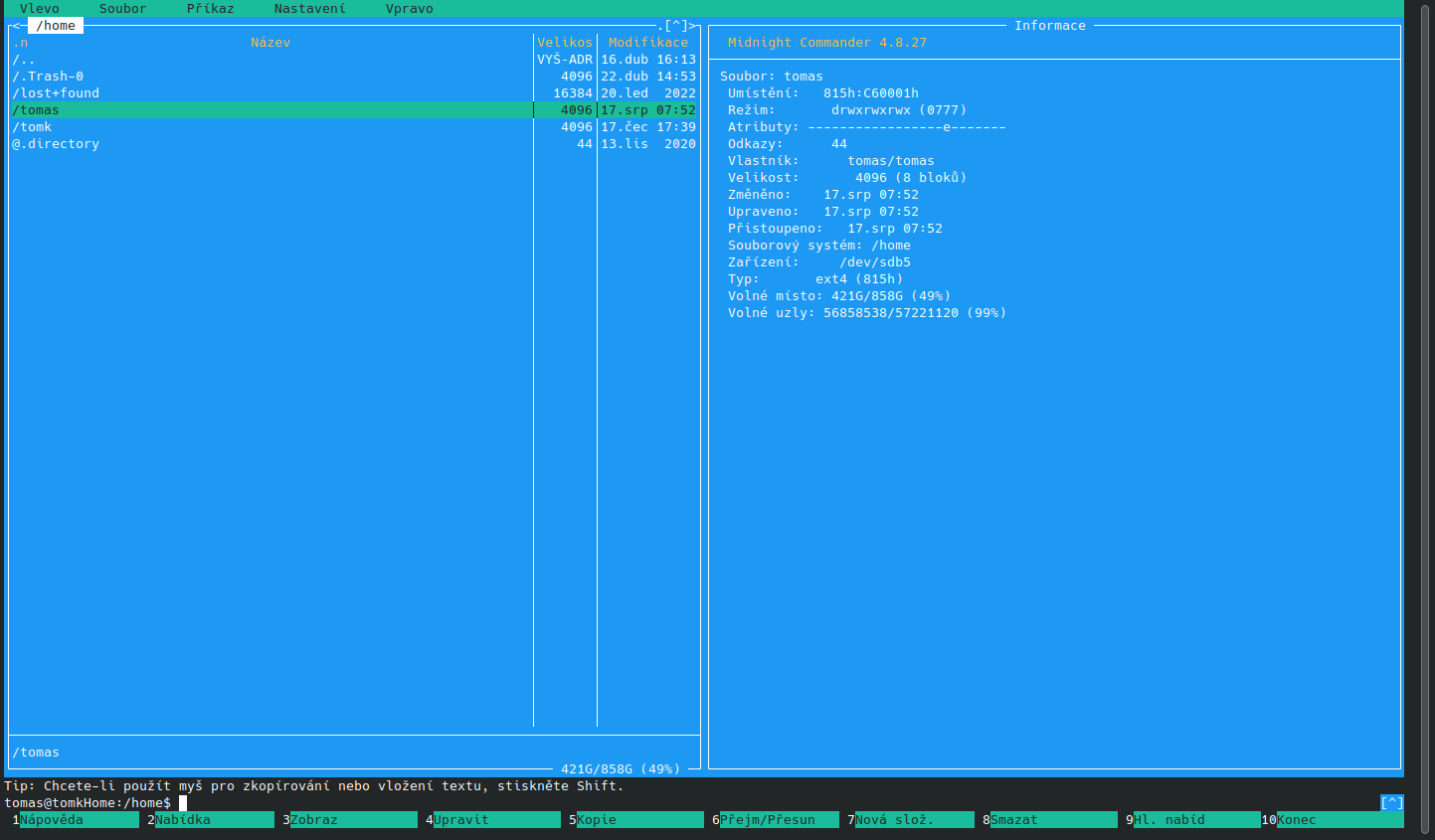Click the 7 Nová slož. function key

[911, 820]
